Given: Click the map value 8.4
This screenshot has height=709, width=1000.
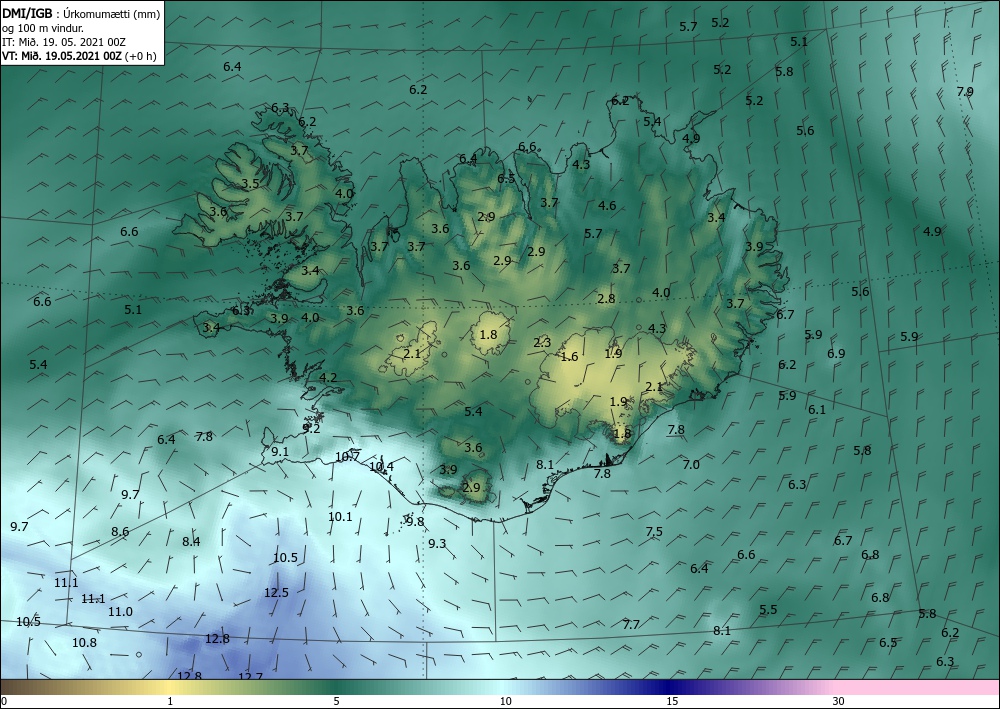Looking at the screenshot, I should click(191, 541).
